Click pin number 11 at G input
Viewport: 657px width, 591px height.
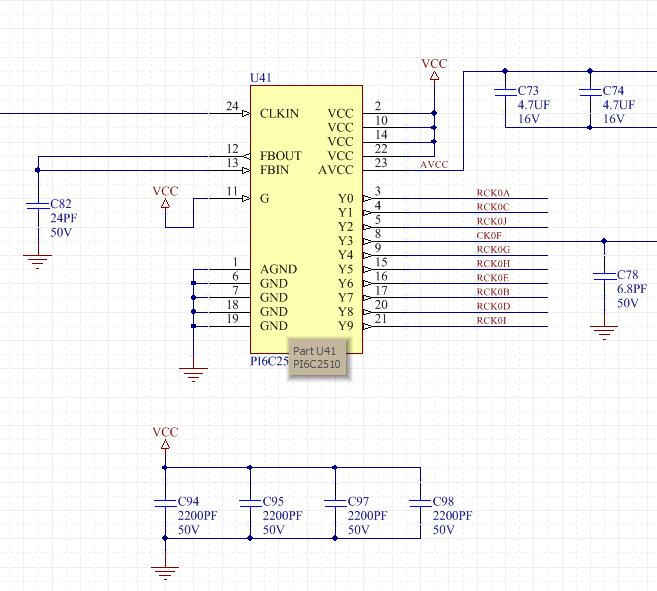coord(232,191)
